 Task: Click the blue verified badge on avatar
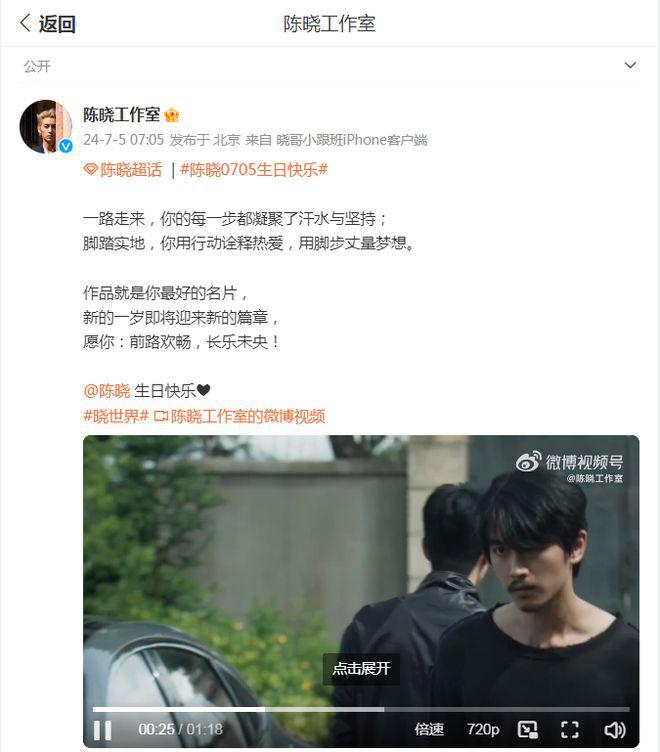point(66,146)
